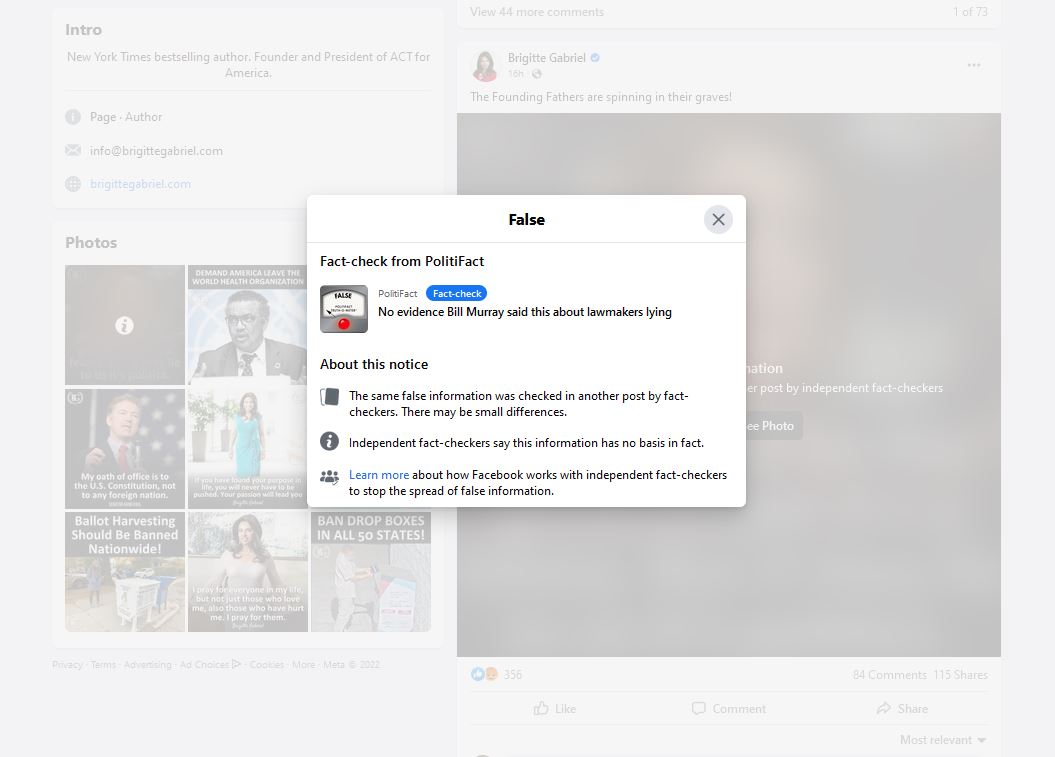Image resolution: width=1055 pixels, height=757 pixels.
Task: Click the people group icon in notice
Action: pyautogui.click(x=329, y=477)
